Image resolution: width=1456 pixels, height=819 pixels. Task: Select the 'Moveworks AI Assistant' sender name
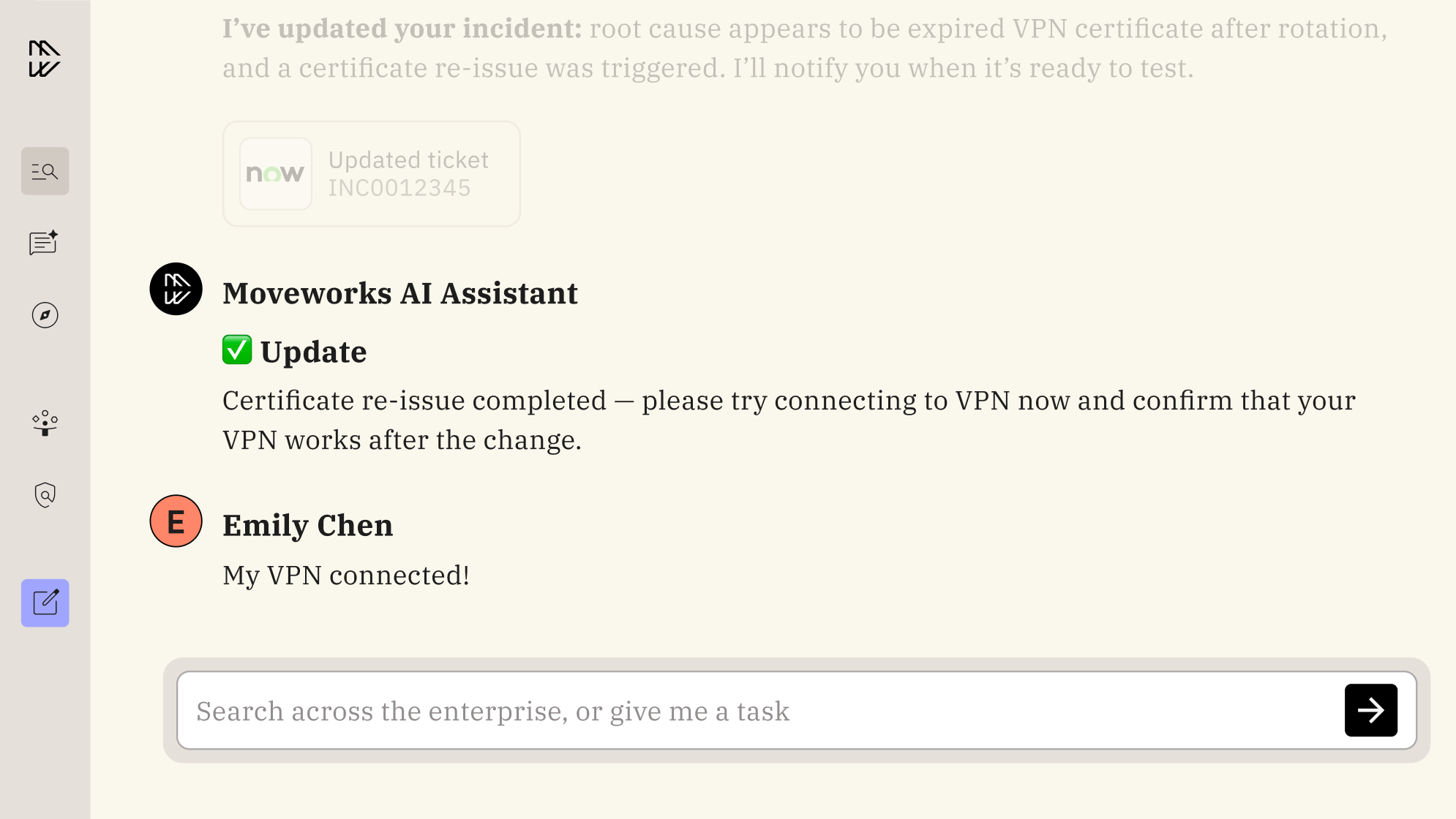[400, 293]
